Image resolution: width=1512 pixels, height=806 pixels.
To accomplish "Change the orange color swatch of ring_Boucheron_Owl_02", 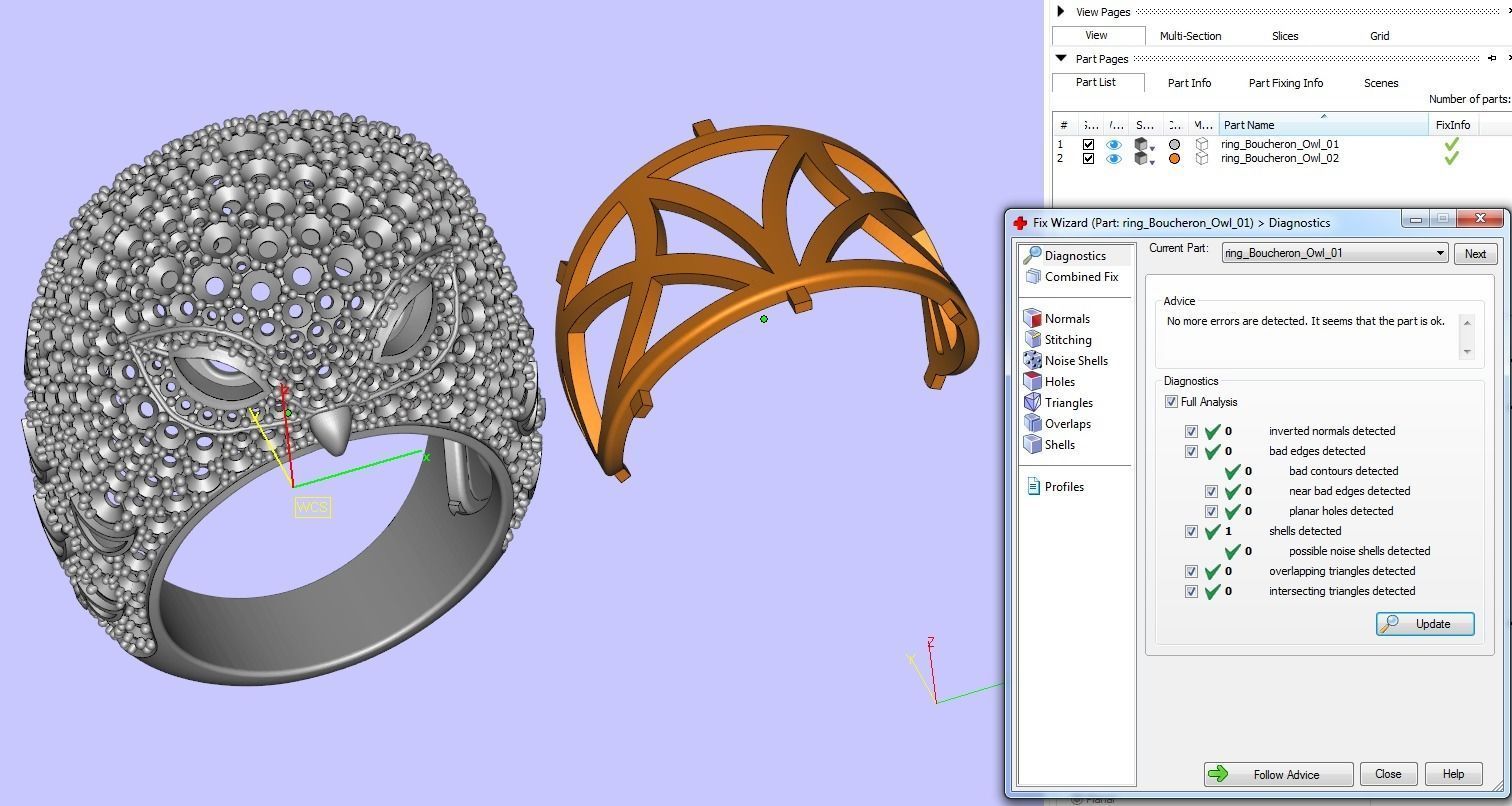I will tap(1174, 158).
